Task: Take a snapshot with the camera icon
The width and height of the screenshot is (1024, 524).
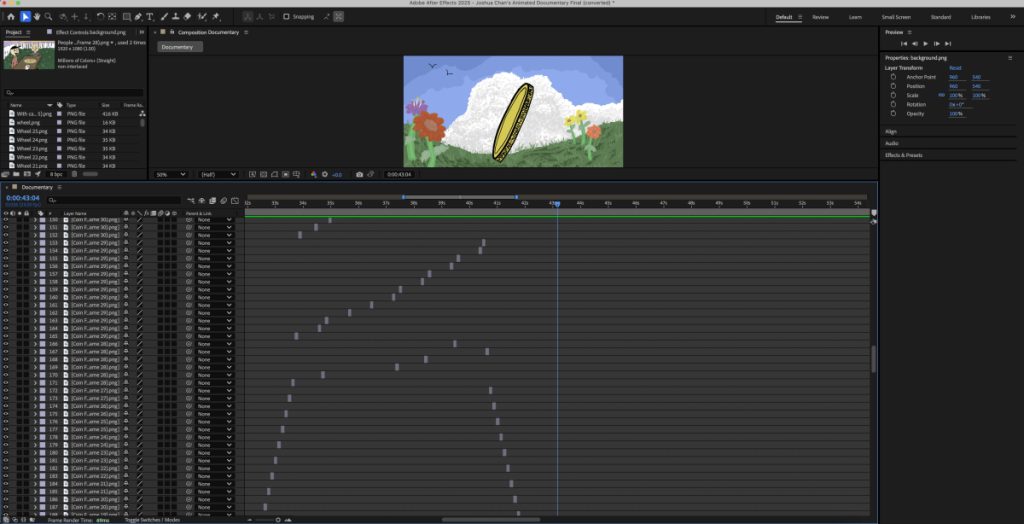Action: (x=360, y=174)
